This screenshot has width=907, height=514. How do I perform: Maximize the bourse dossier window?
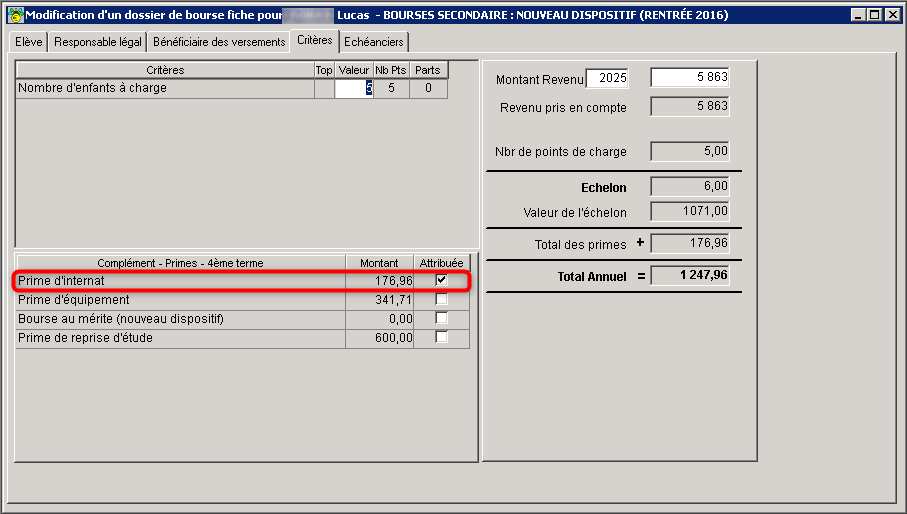point(875,15)
